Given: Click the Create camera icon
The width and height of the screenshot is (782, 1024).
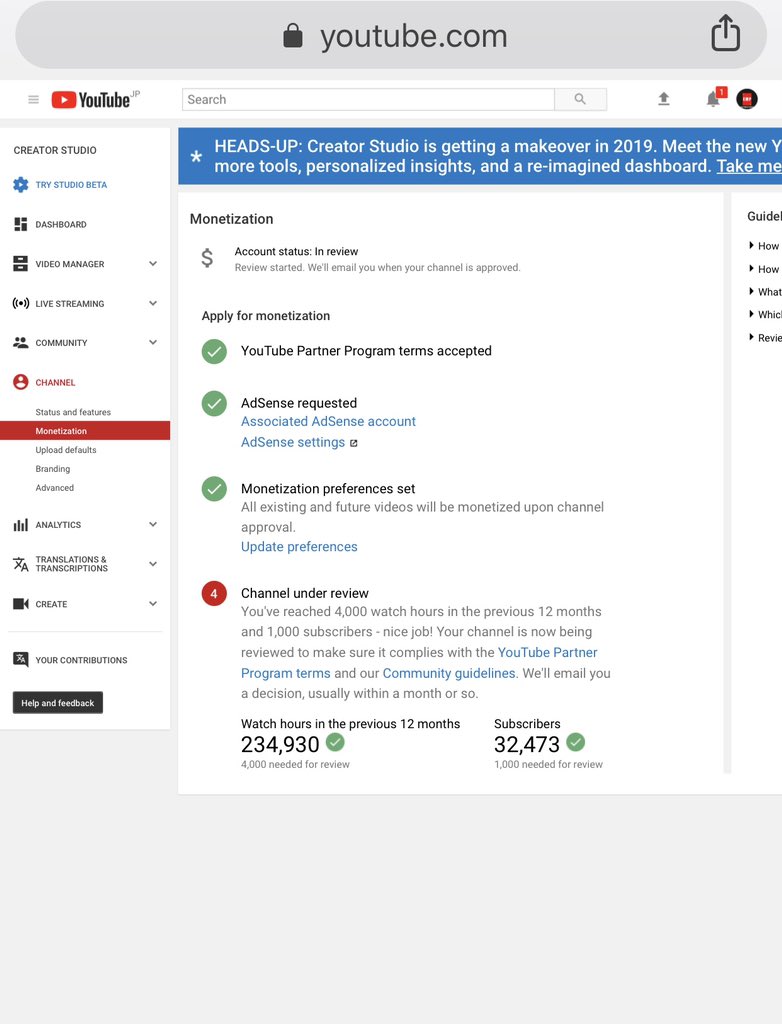Looking at the screenshot, I should (21, 603).
